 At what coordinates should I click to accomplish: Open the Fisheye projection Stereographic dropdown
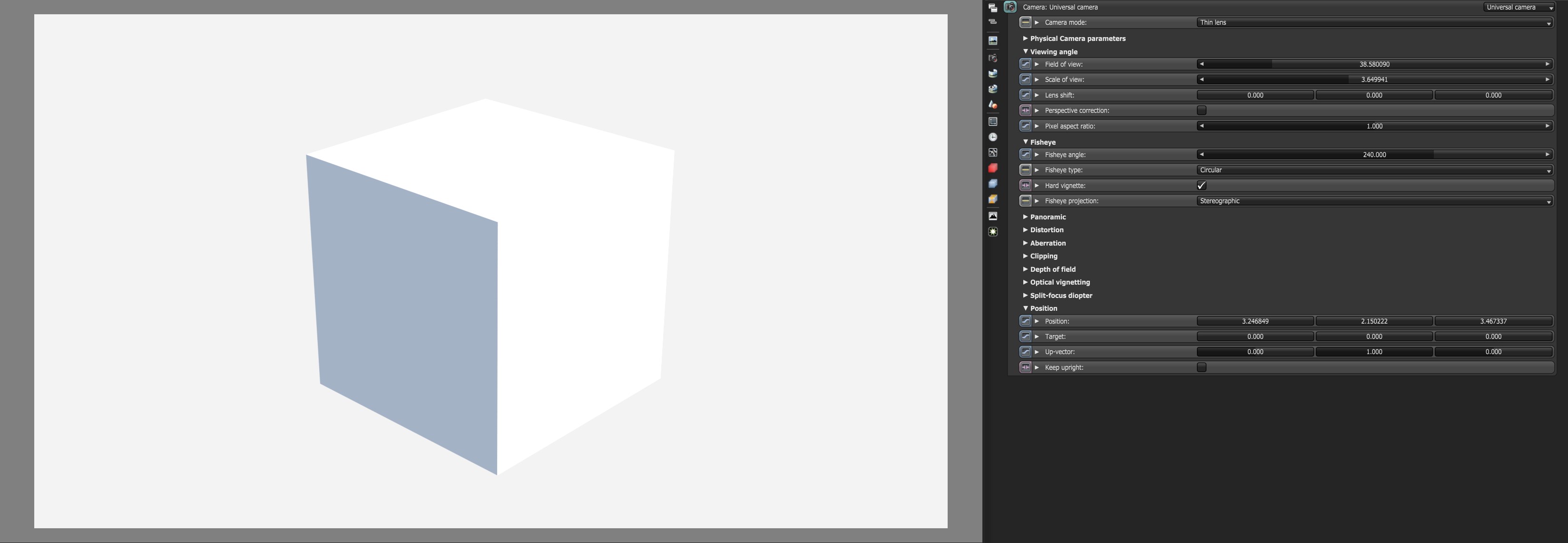1374,201
